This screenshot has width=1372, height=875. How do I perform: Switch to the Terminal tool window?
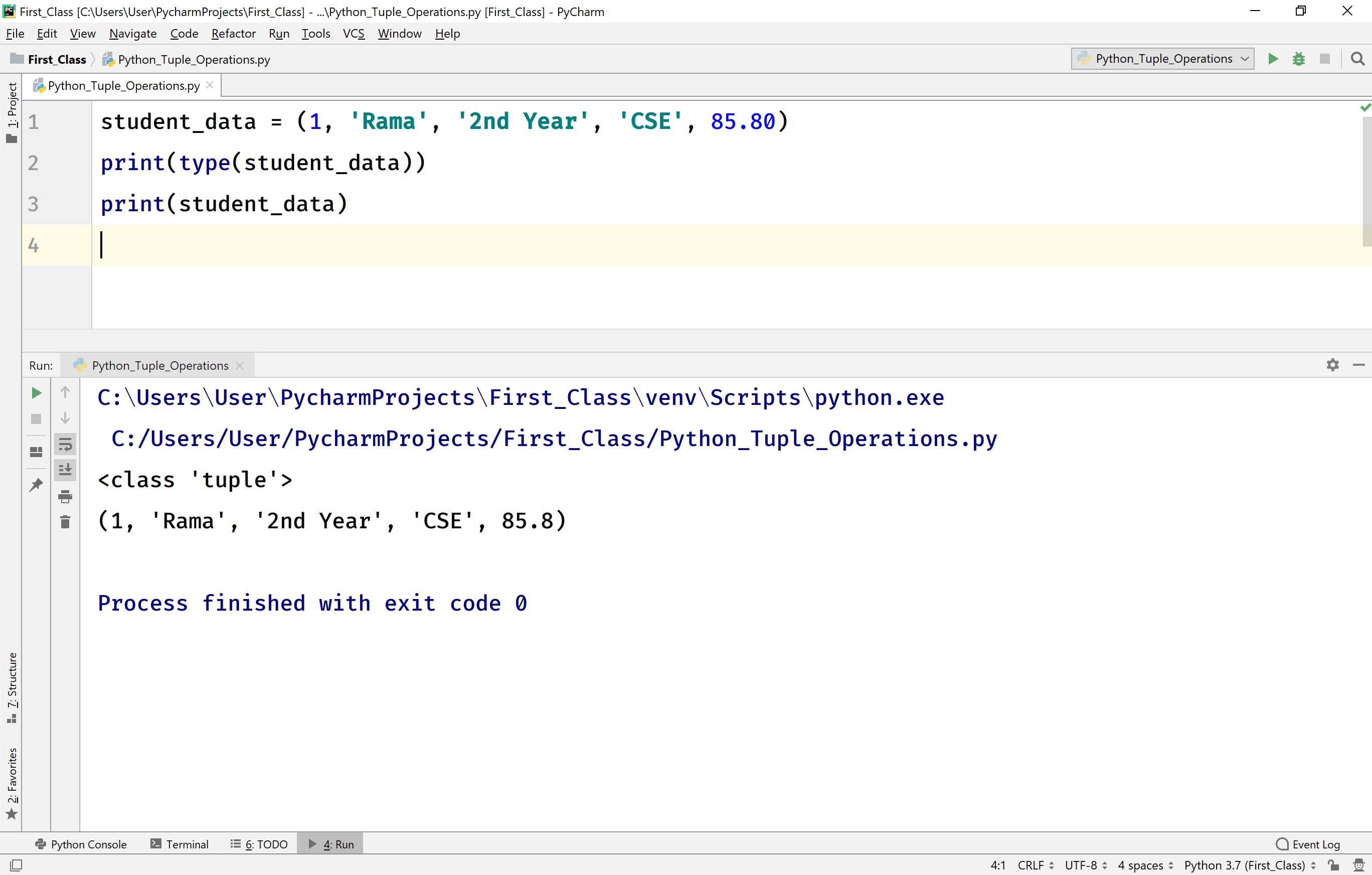pos(180,844)
